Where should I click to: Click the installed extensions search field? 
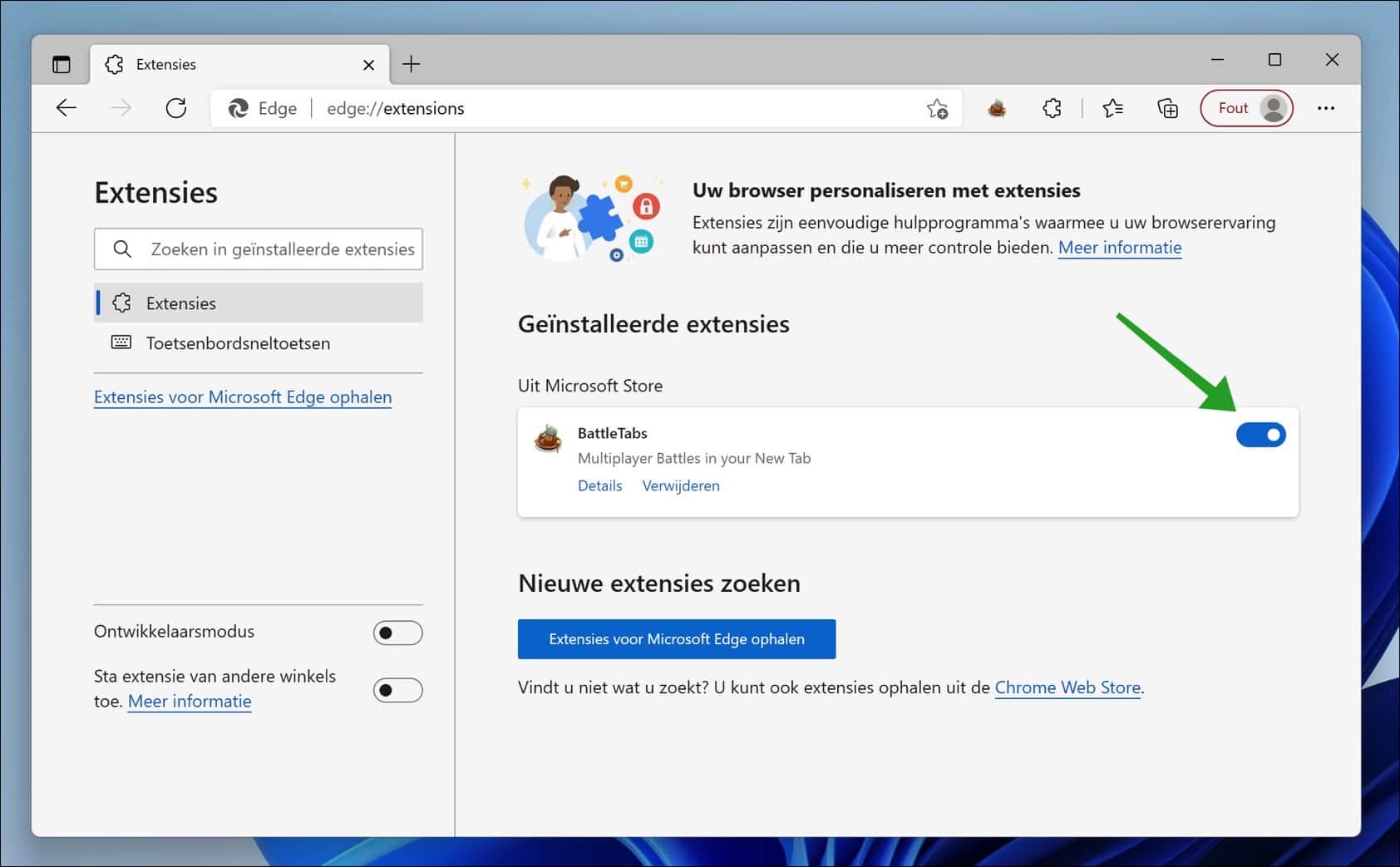click(x=270, y=249)
